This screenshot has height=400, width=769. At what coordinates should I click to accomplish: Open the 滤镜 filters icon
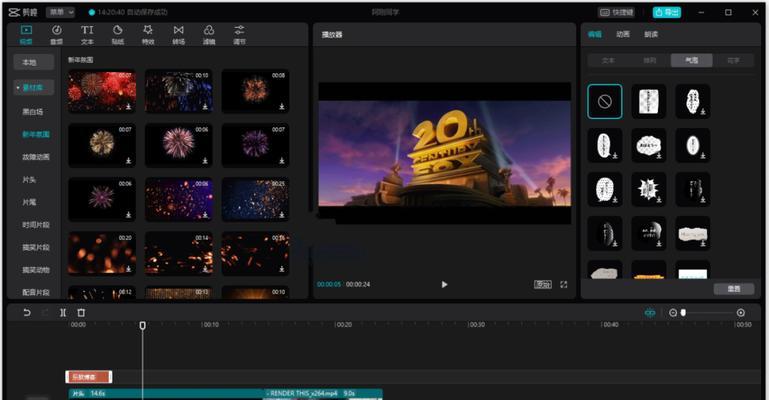(209, 34)
